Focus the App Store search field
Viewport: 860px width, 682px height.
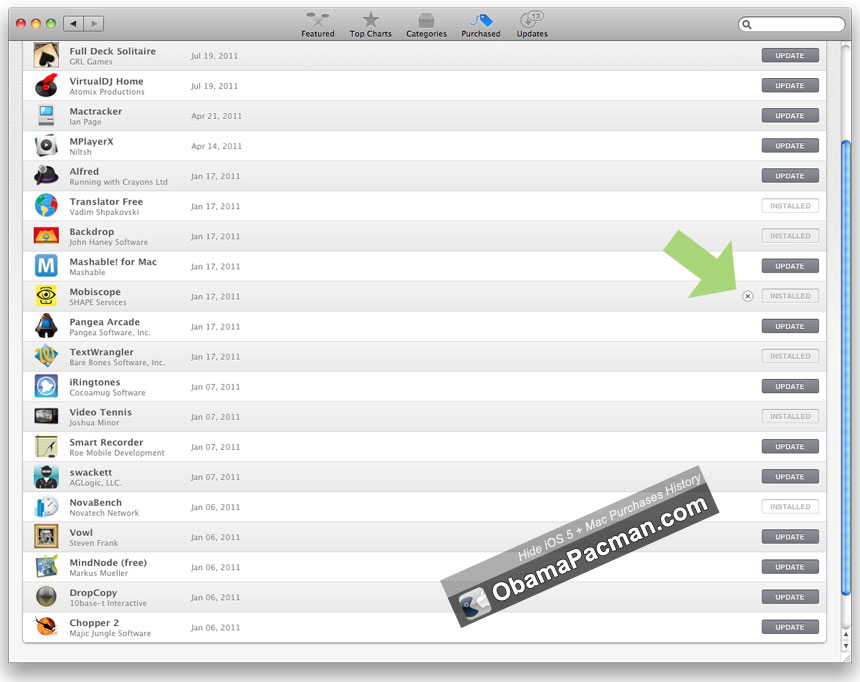(x=791, y=24)
